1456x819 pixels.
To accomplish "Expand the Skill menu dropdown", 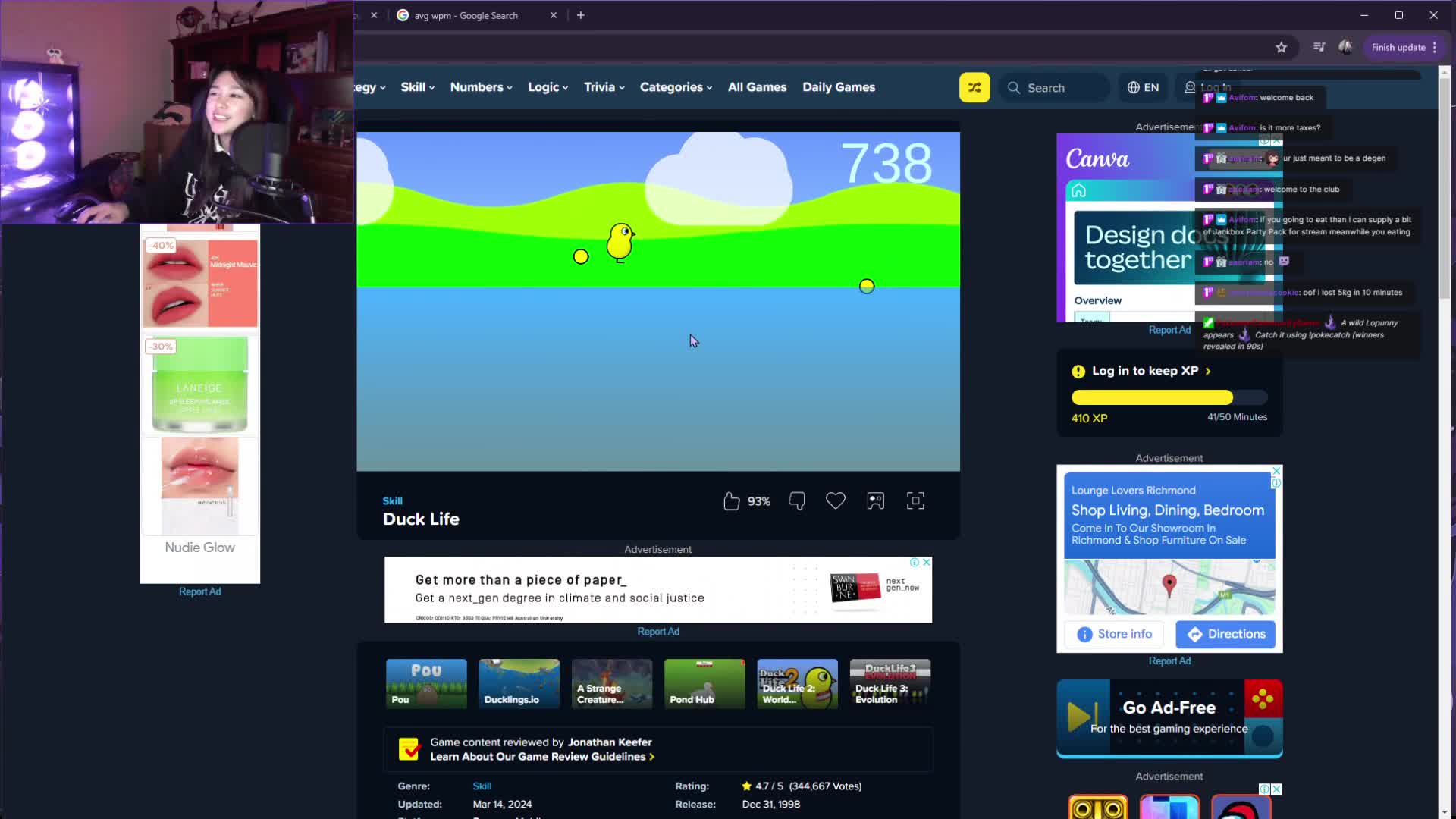I will (418, 87).
